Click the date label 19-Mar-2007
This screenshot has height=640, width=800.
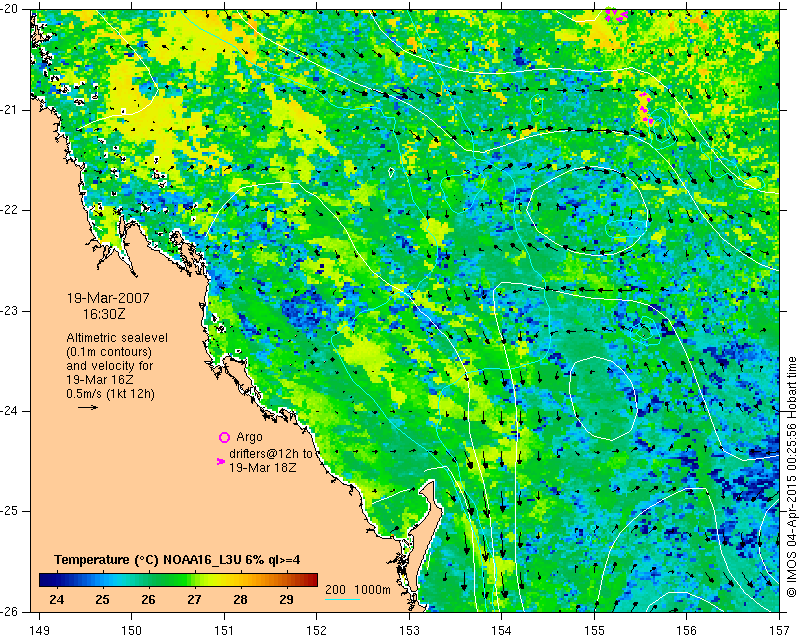pos(108,298)
